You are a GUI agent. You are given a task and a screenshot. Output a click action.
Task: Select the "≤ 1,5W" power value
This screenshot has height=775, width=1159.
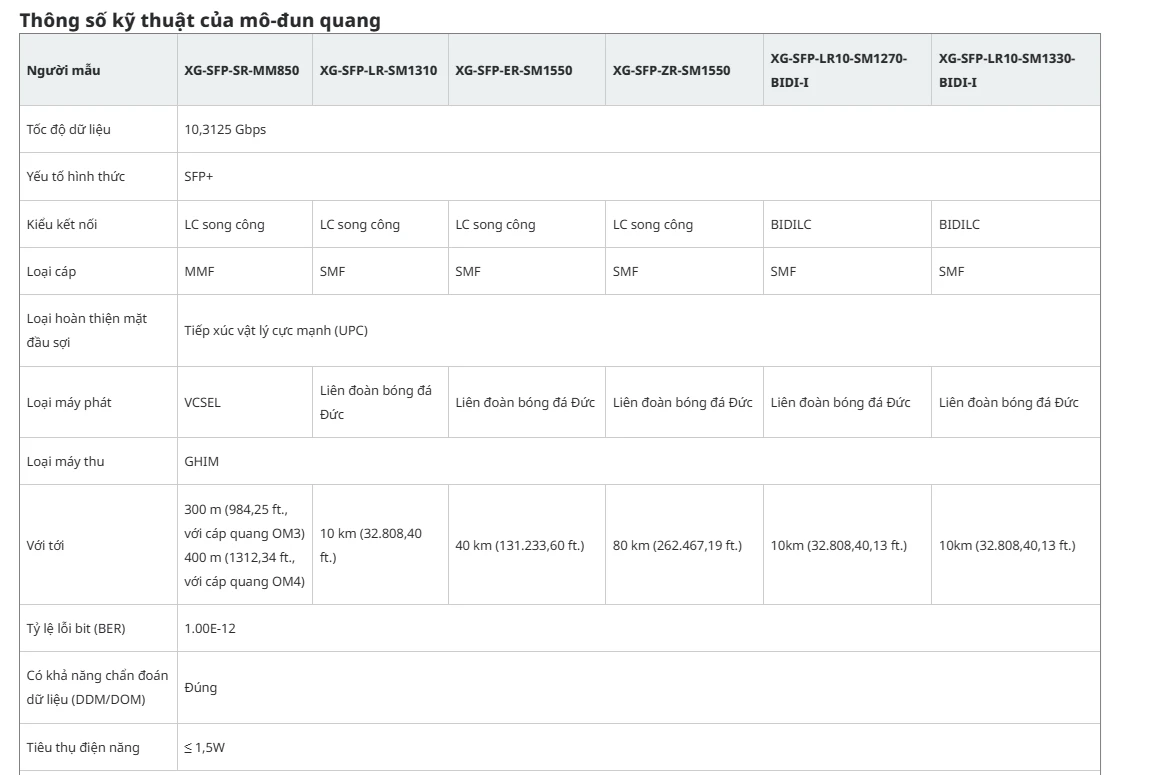(205, 748)
